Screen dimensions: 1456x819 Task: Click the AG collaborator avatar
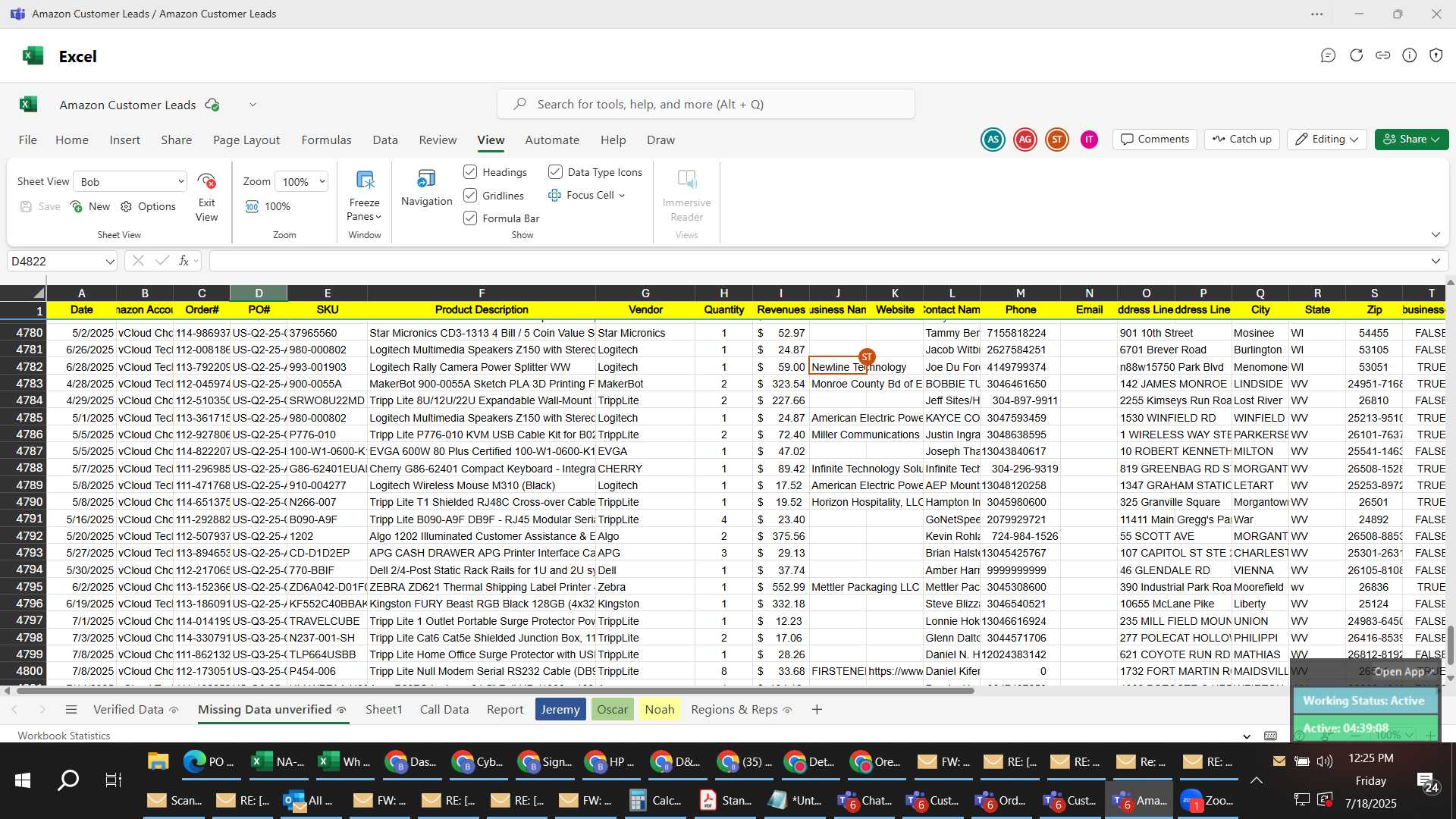1025,140
